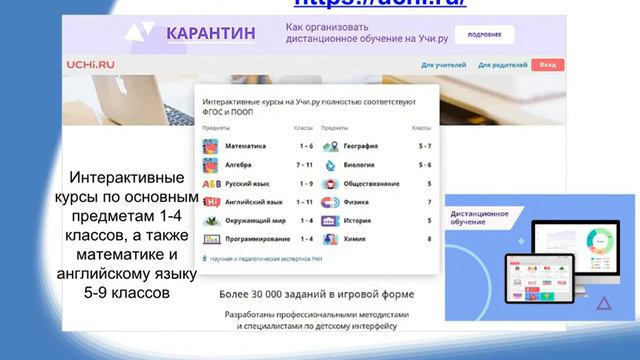The width and height of the screenshot is (640, 360).
Task: Click the 1 - 11 classes value for Английский
Action: [x=304, y=202]
